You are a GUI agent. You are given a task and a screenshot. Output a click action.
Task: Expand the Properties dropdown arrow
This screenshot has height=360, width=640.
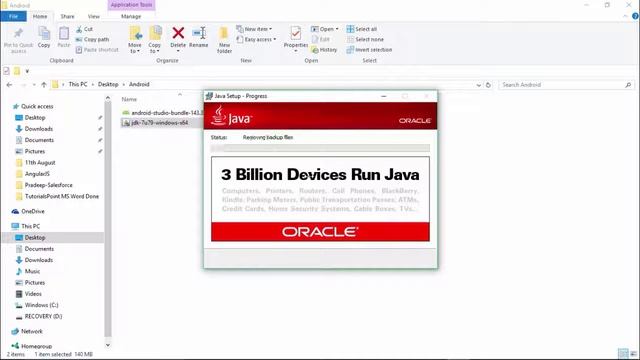296,51
